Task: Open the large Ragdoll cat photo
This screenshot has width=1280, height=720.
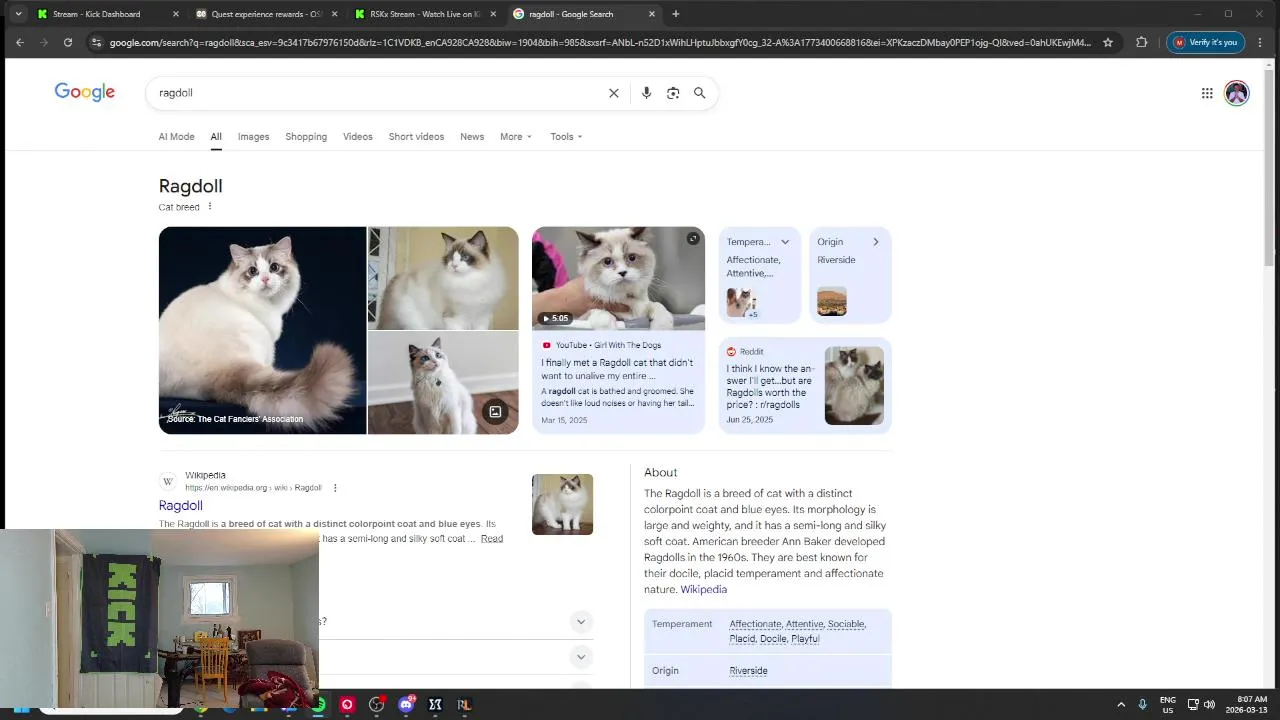Action: click(262, 330)
